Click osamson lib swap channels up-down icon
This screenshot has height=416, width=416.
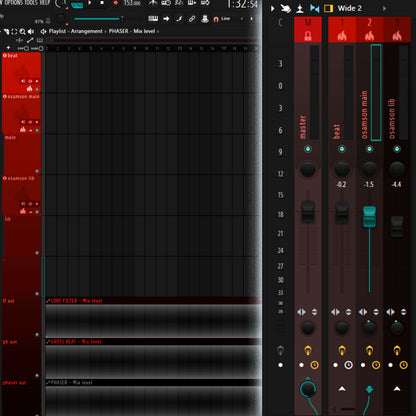click(403, 312)
